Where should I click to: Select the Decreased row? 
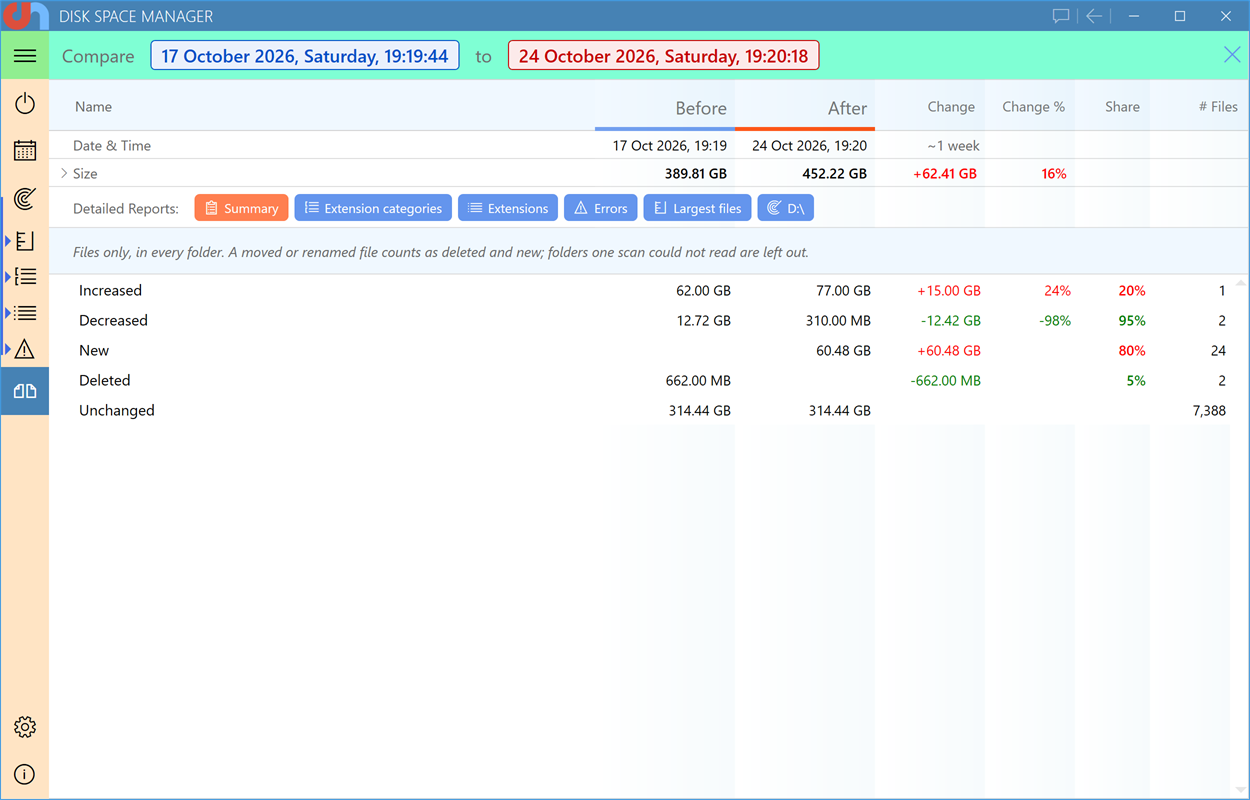[640, 321]
